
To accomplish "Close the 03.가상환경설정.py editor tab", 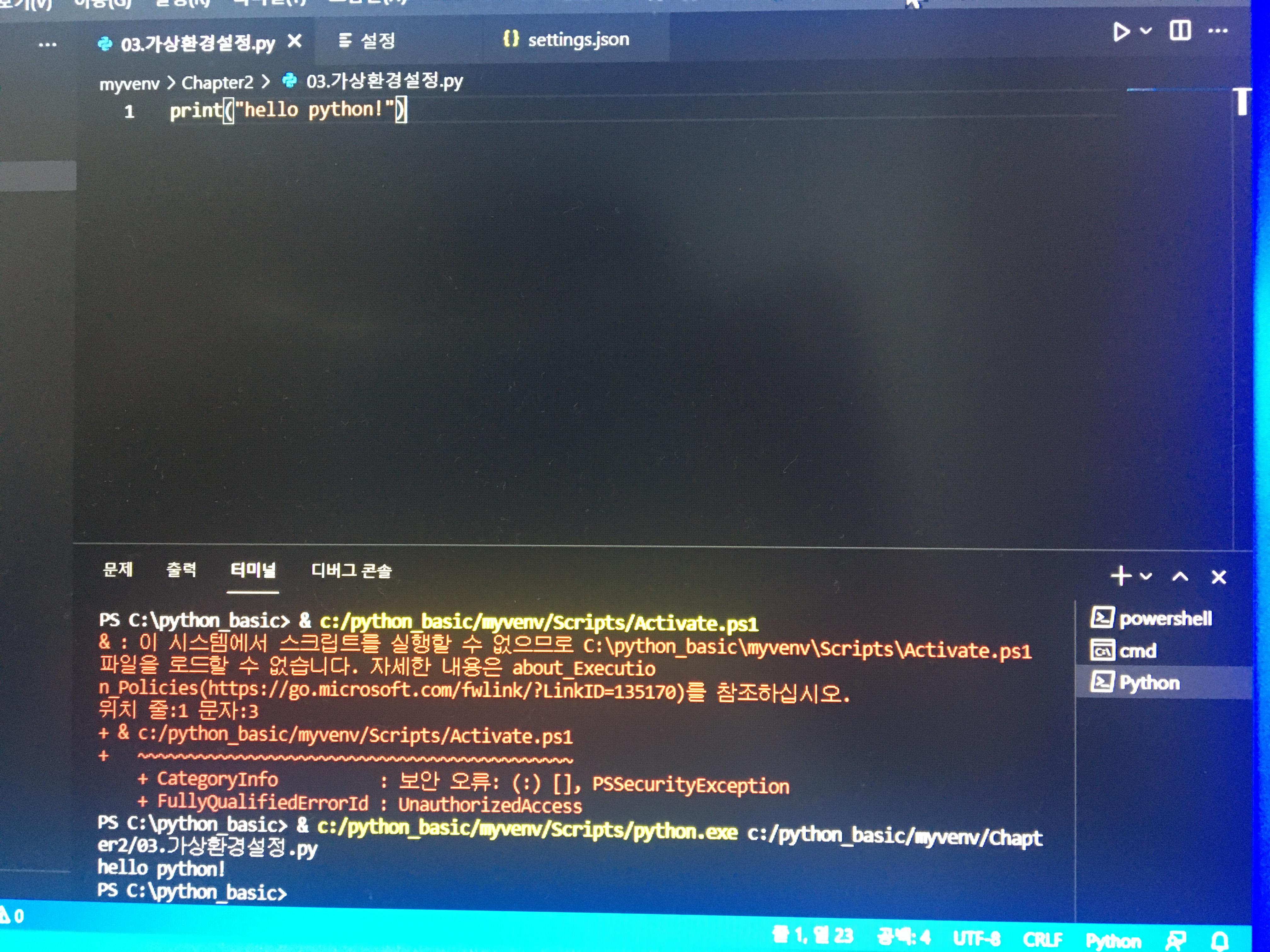I will click(295, 41).
